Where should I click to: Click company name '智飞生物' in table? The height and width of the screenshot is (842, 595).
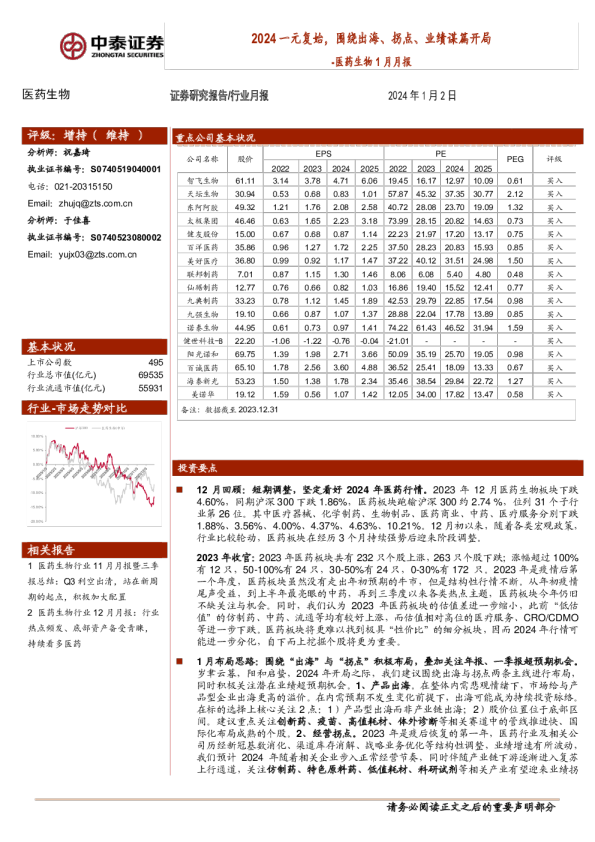click(202, 181)
